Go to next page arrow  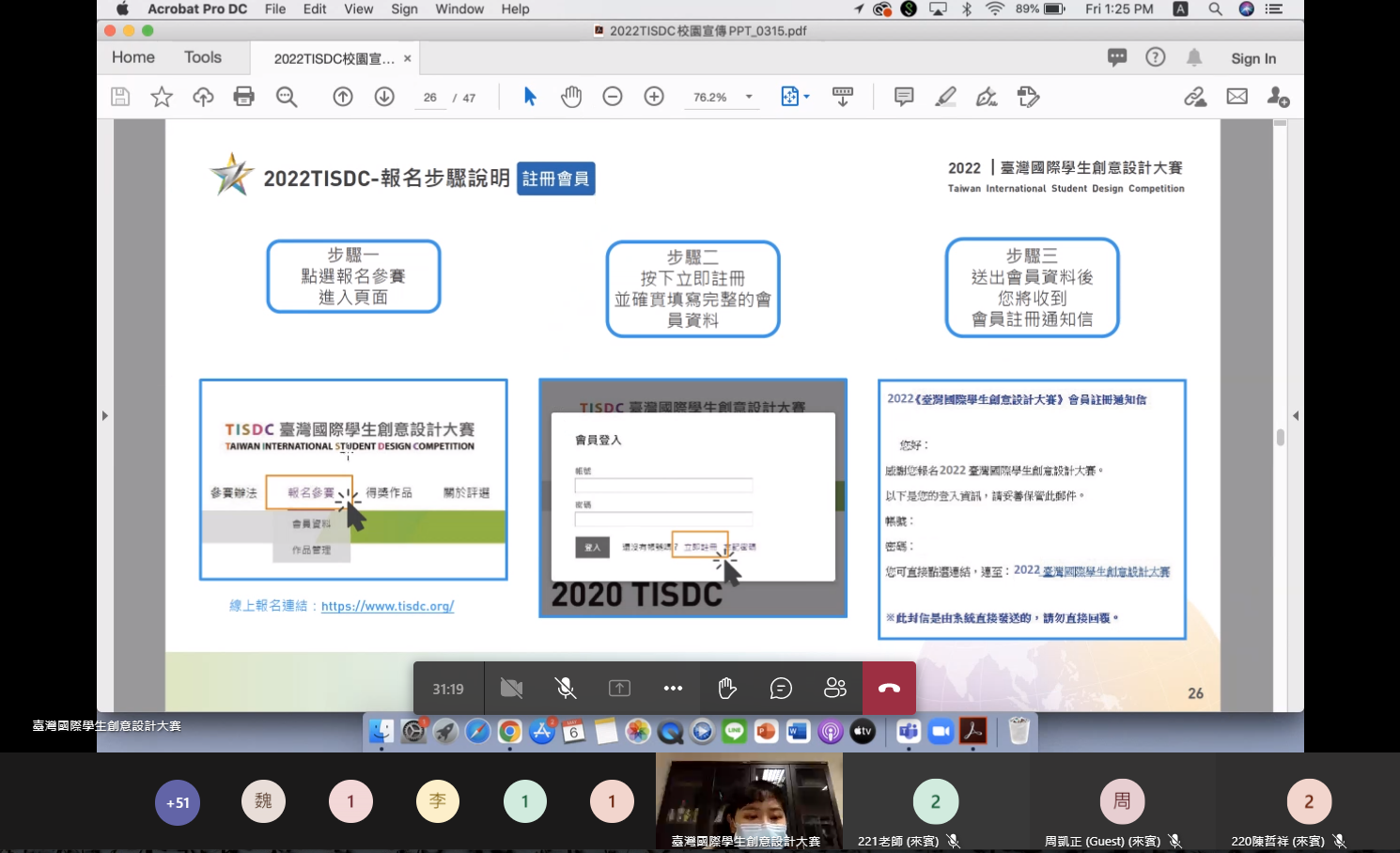384,97
